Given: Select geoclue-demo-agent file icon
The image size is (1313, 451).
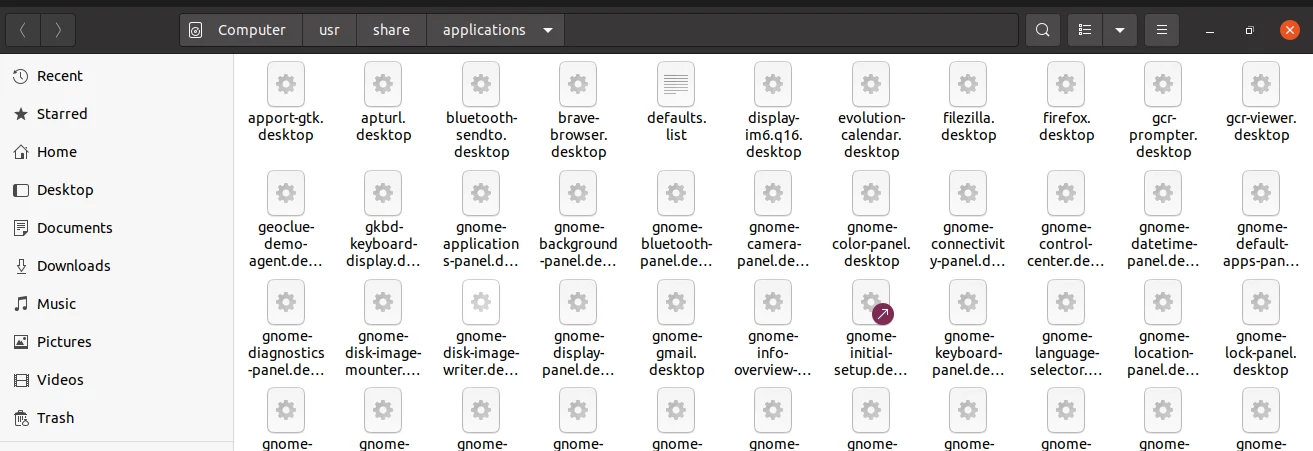Looking at the screenshot, I should [x=286, y=191].
